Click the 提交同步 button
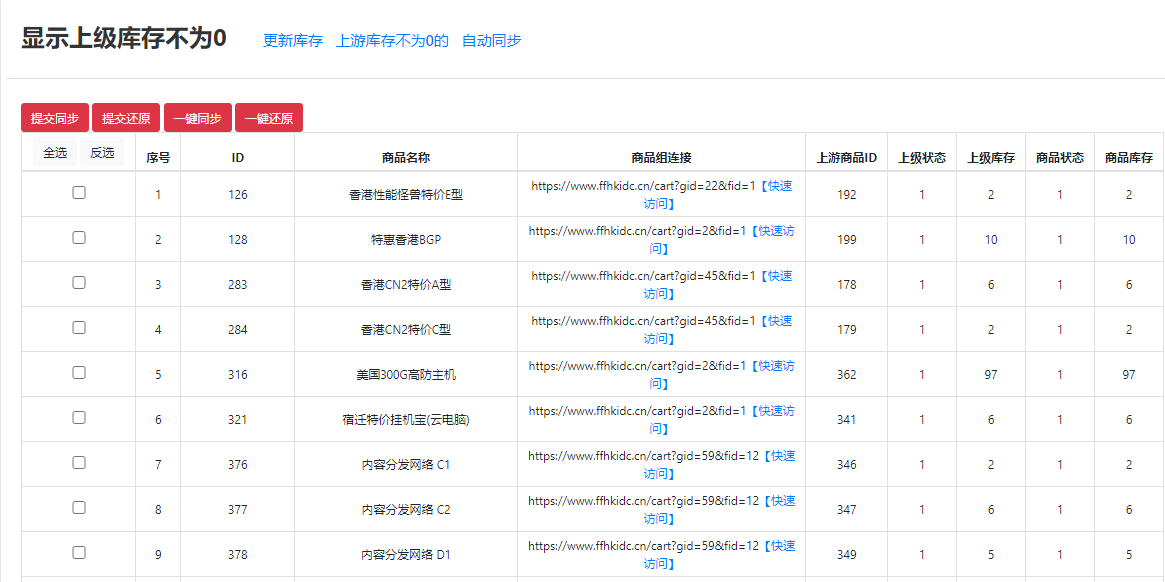Screen dimensions: 1165x582 [55, 118]
